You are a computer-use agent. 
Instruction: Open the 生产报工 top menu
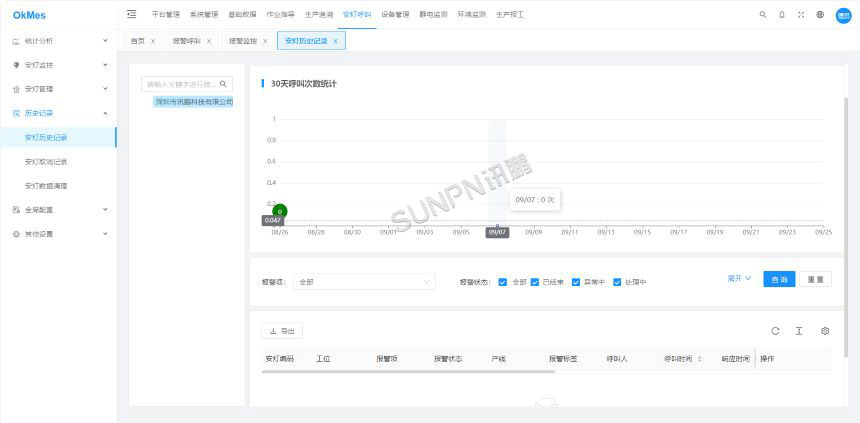510,15
